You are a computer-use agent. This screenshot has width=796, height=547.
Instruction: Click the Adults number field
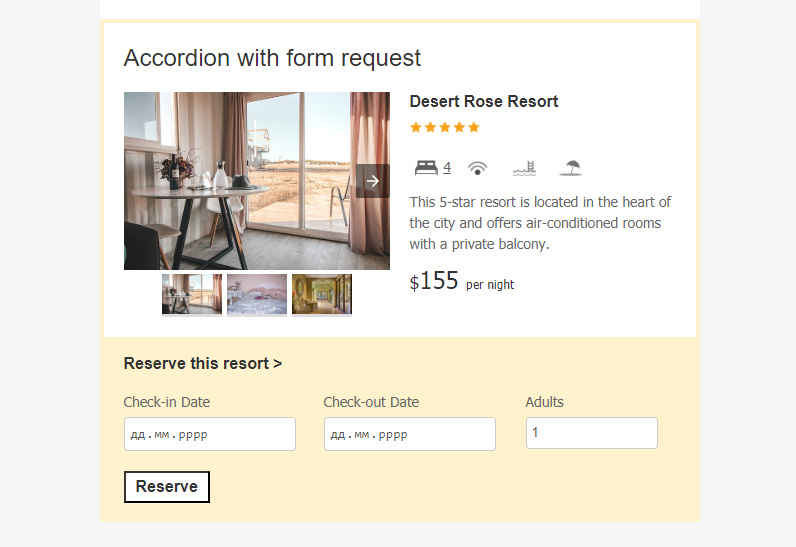(x=592, y=433)
